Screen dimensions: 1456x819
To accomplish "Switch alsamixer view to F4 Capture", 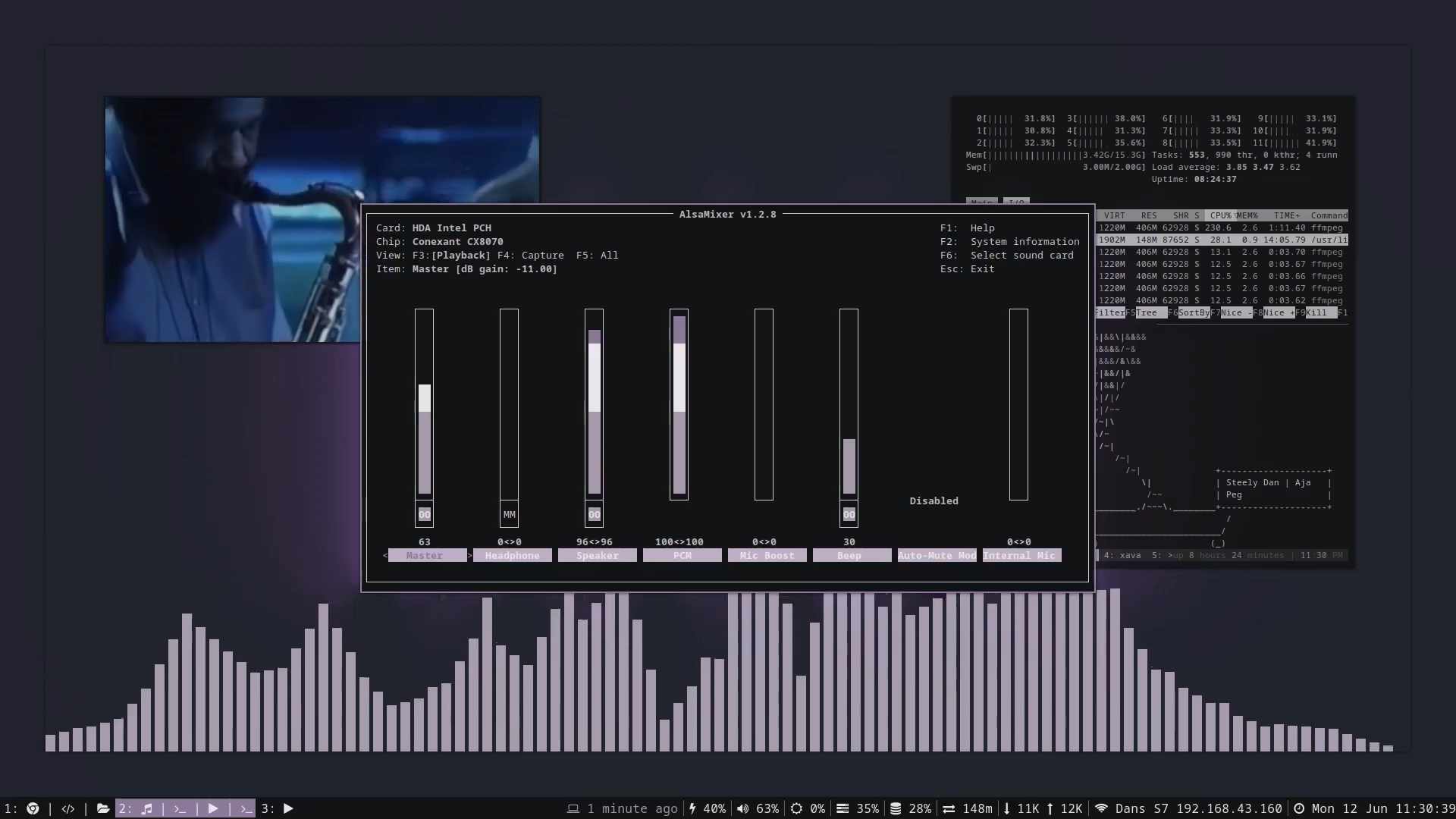I will [x=531, y=255].
